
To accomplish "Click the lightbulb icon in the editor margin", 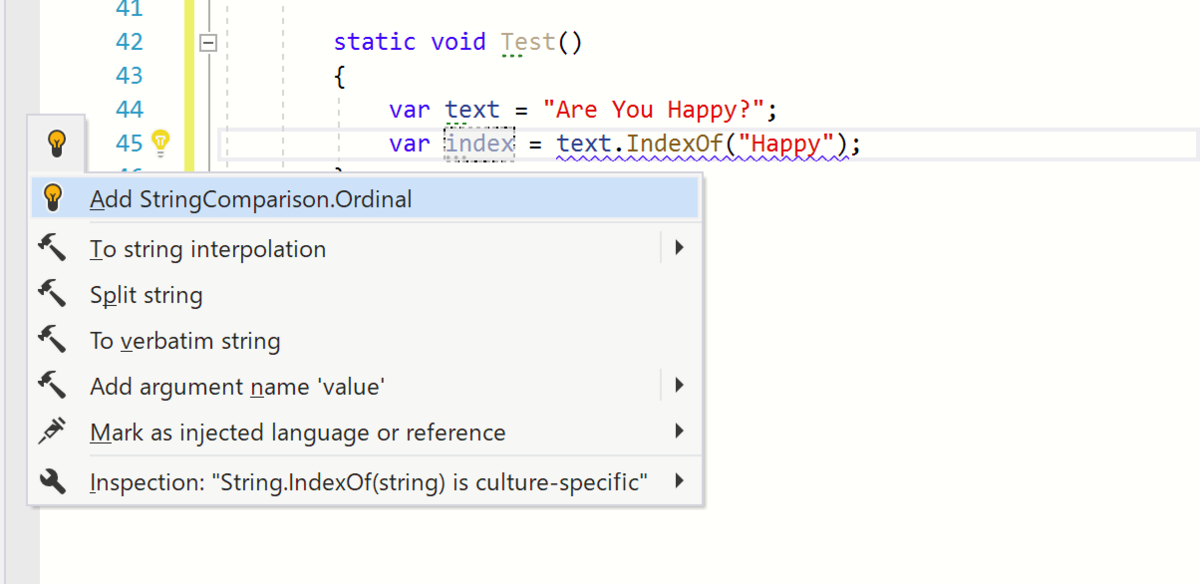I will coord(56,143).
